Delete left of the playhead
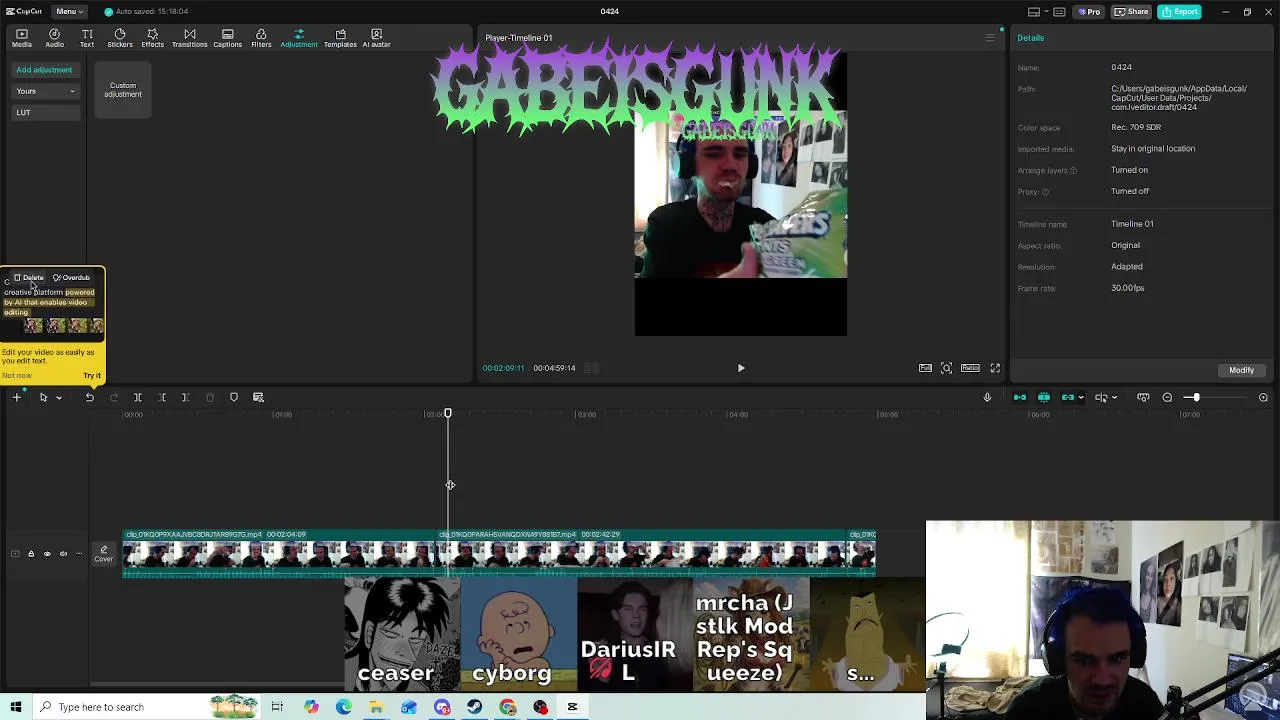This screenshot has width=1280, height=720. click(162, 398)
